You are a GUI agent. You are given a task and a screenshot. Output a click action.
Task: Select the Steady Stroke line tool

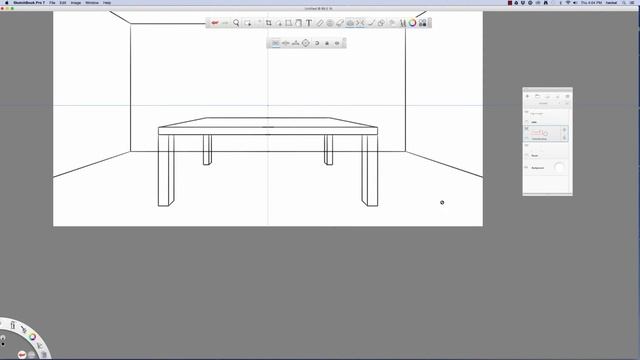click(371, 23)
